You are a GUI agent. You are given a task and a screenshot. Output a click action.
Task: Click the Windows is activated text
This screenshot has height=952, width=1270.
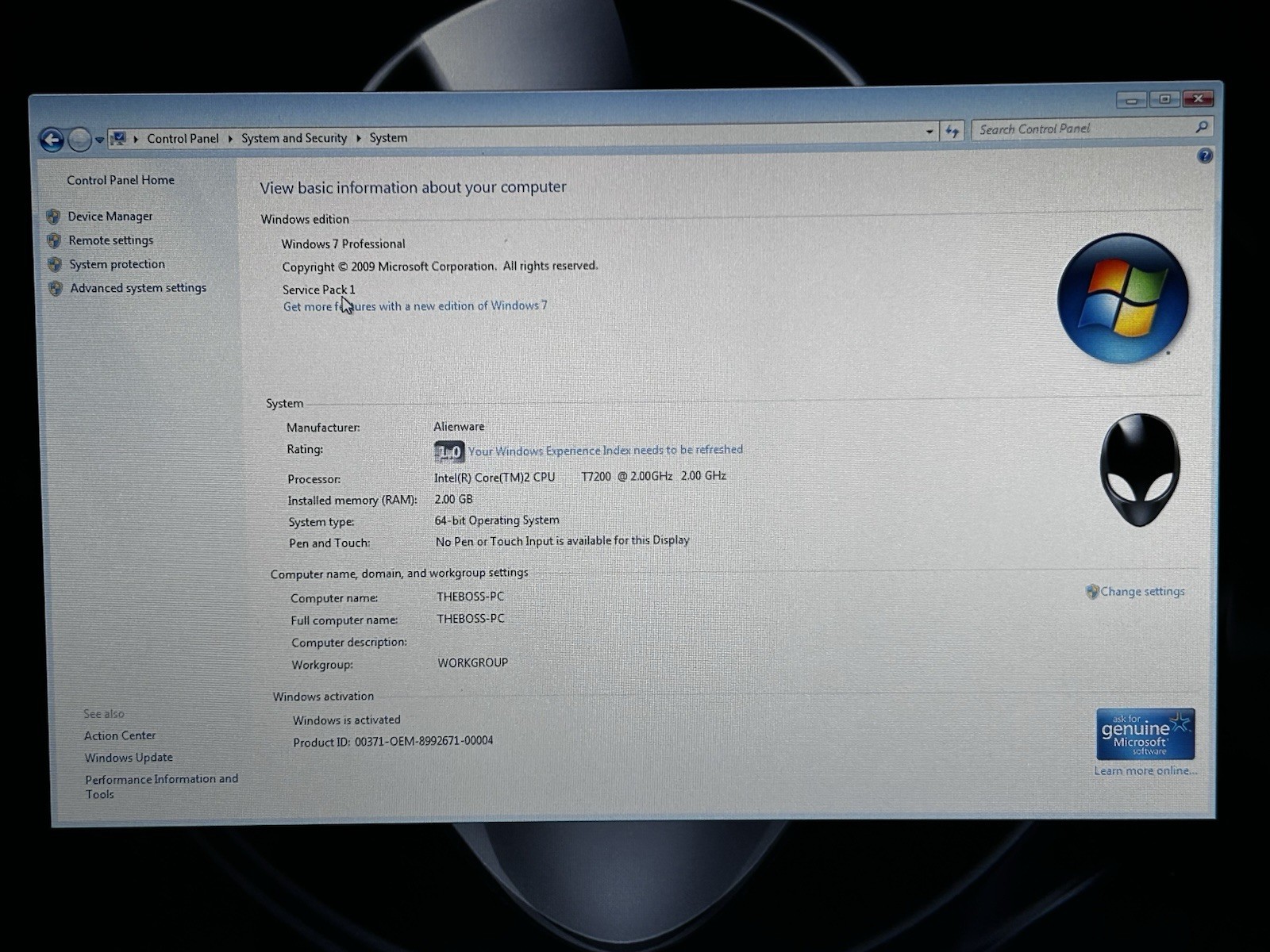pyautogui.click(x=346, y=720)
